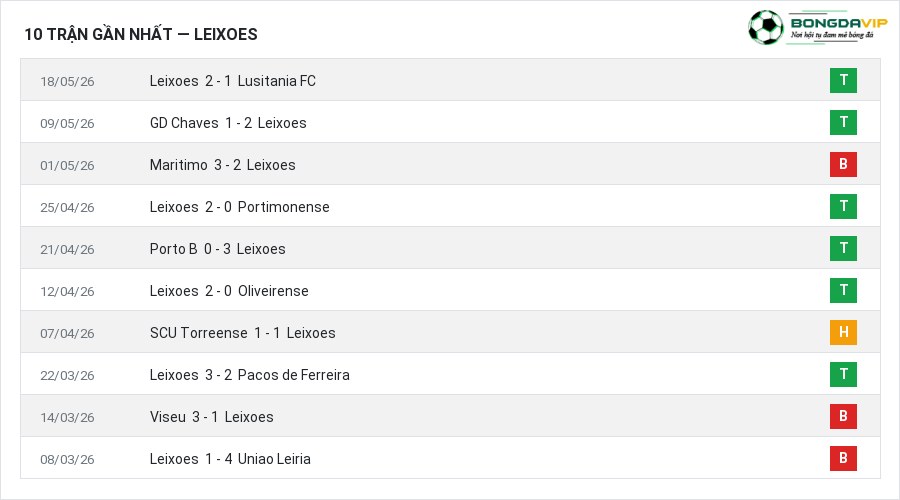The image size is (900, 500).
Task: Click the green T badge for Lusitania FC match
Action: click(x=843, y=80)
